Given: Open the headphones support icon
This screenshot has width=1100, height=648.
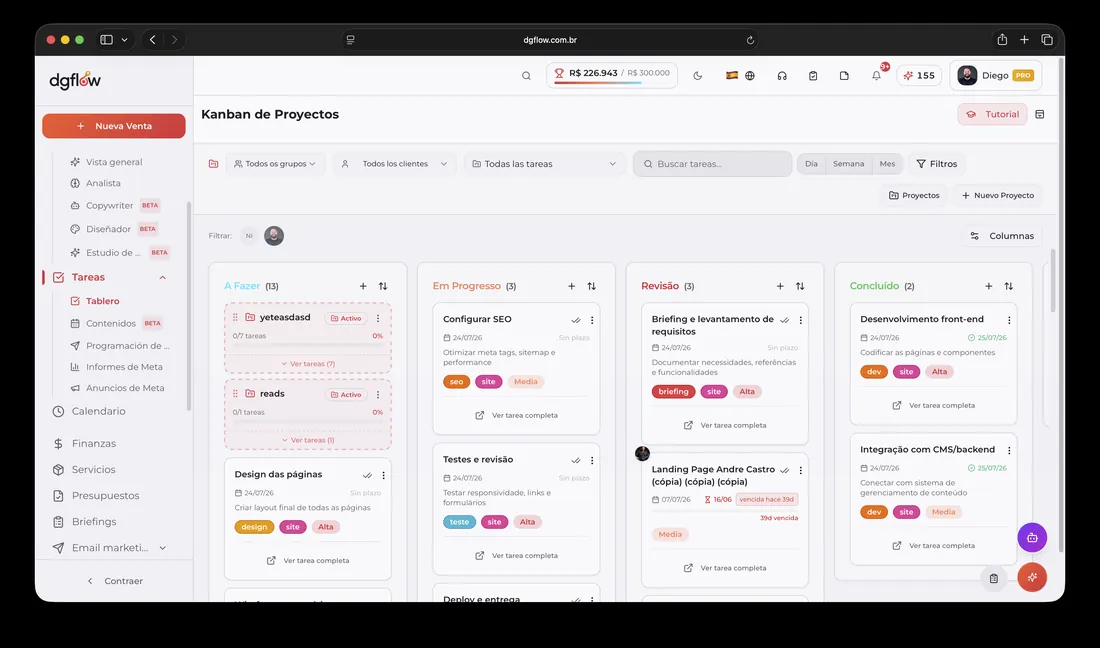Looking at the screenshot, I should point(782,76).
